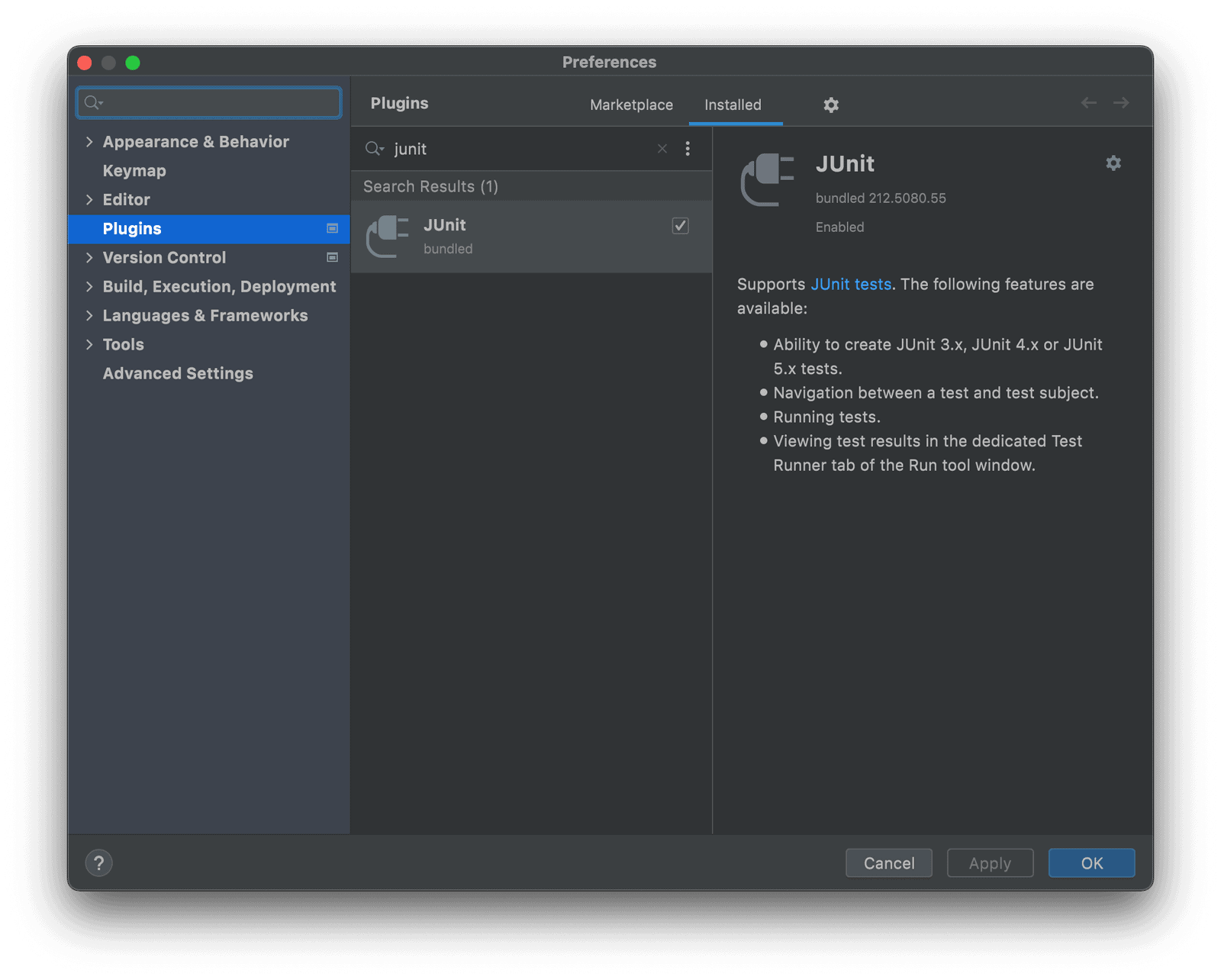Expand Appearance & Behavior section
The image size is (1221, 980).
click(x=89, y=142)
